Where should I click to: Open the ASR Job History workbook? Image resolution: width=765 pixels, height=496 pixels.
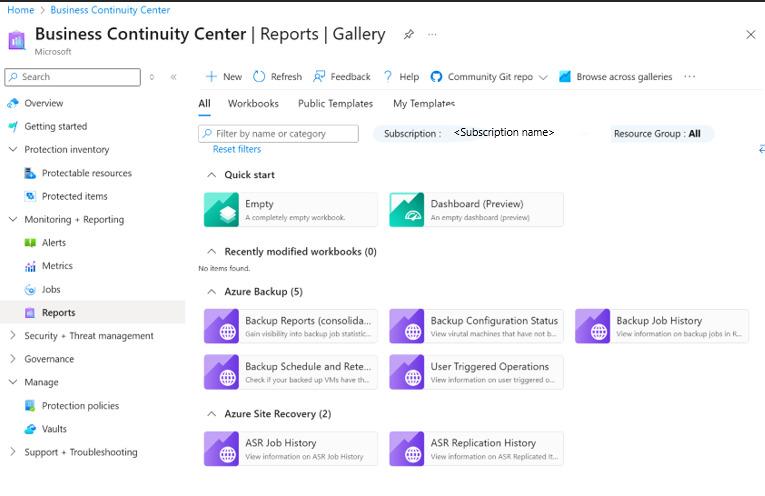[x=291, y=449]
